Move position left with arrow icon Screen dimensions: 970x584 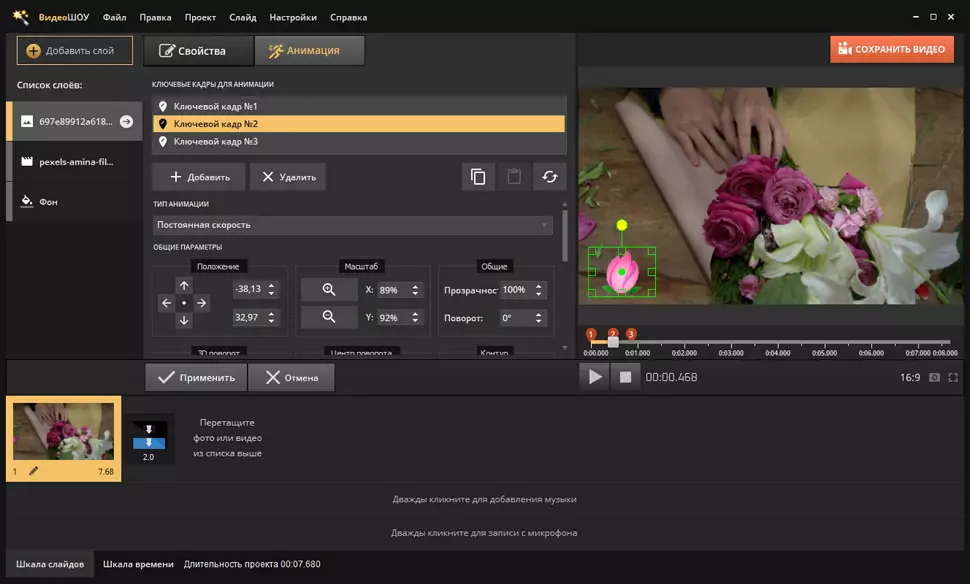(x=166, y=303)
